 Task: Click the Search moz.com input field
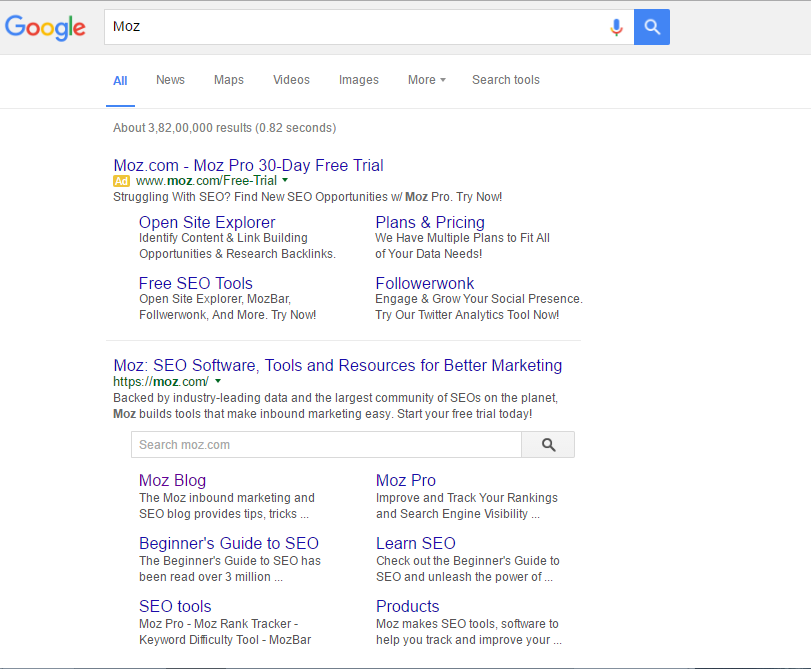pos(326,444)
